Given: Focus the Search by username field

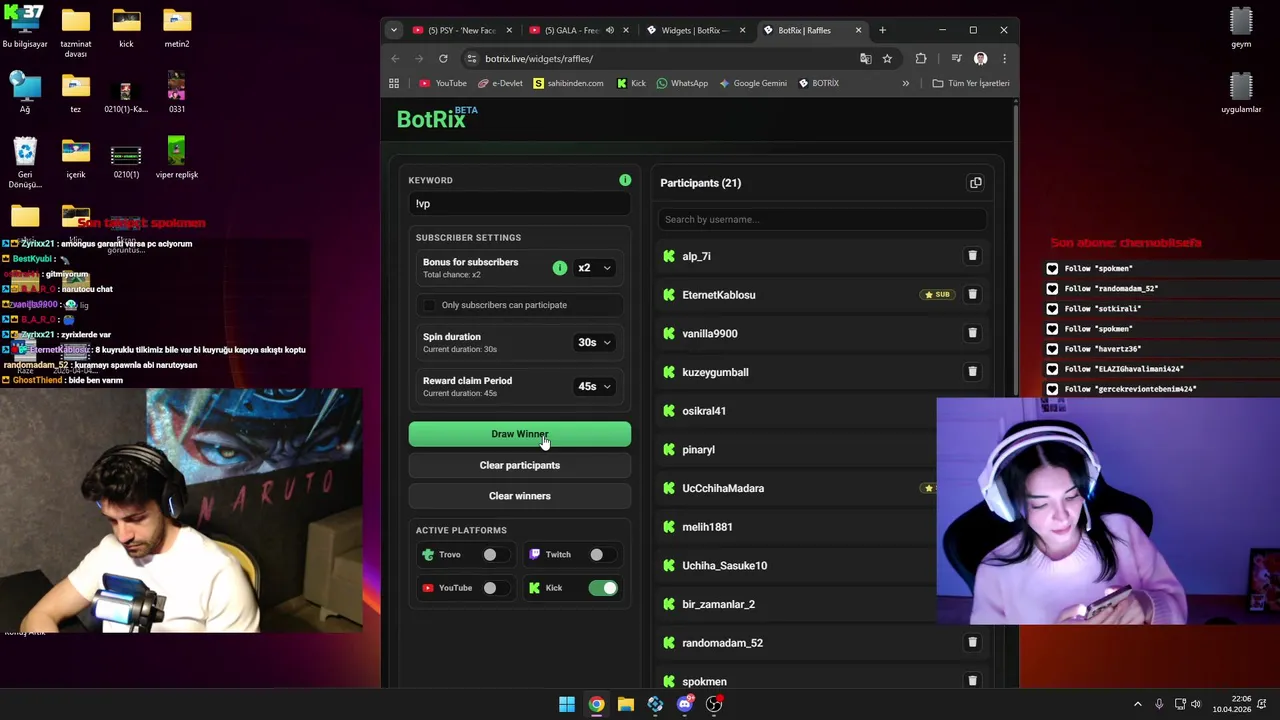Looking at the screenshot, I should tap(822, 219).
